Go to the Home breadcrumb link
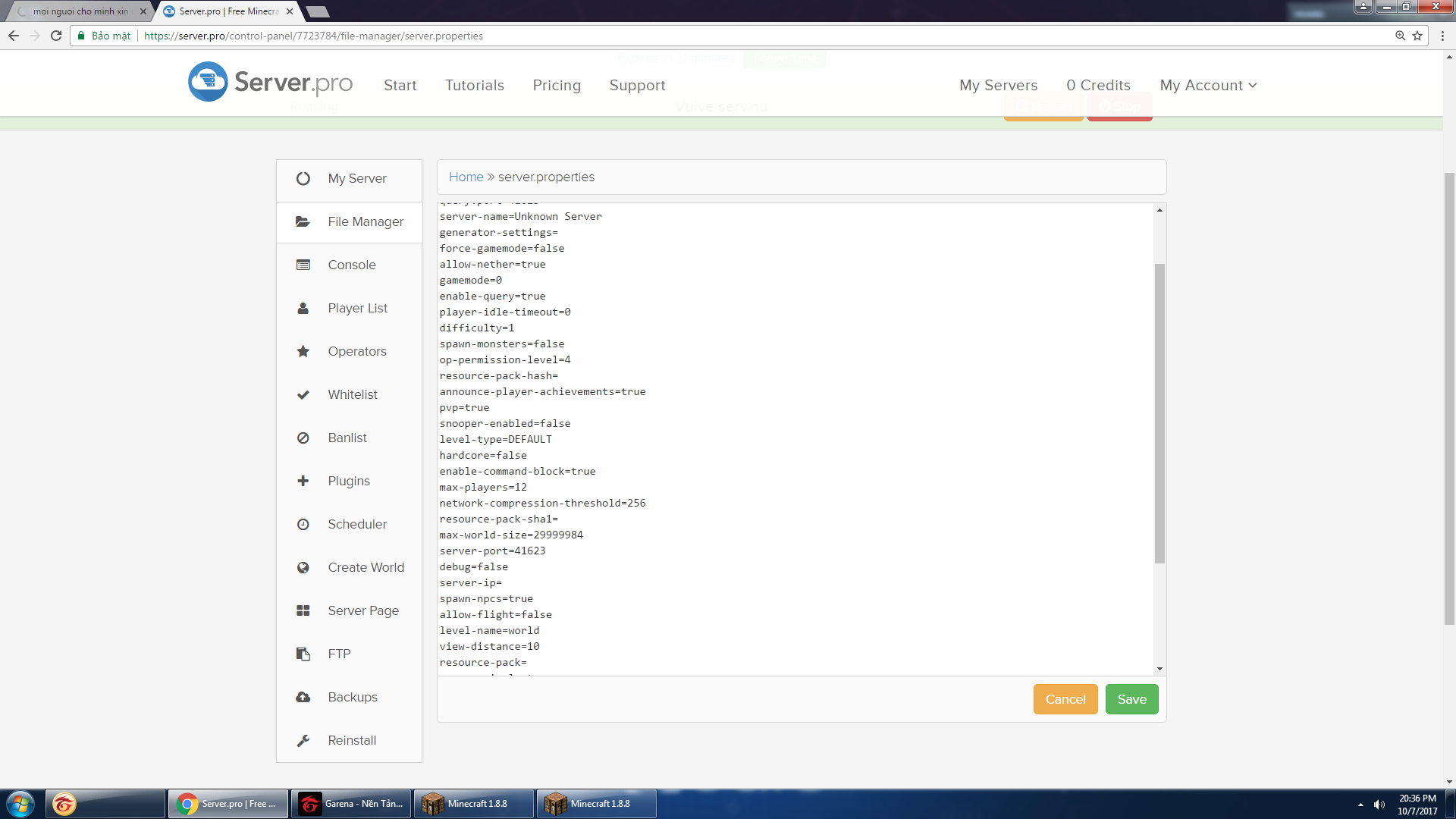Viewport: 1456px width, 819px height. tap(466, 177)
